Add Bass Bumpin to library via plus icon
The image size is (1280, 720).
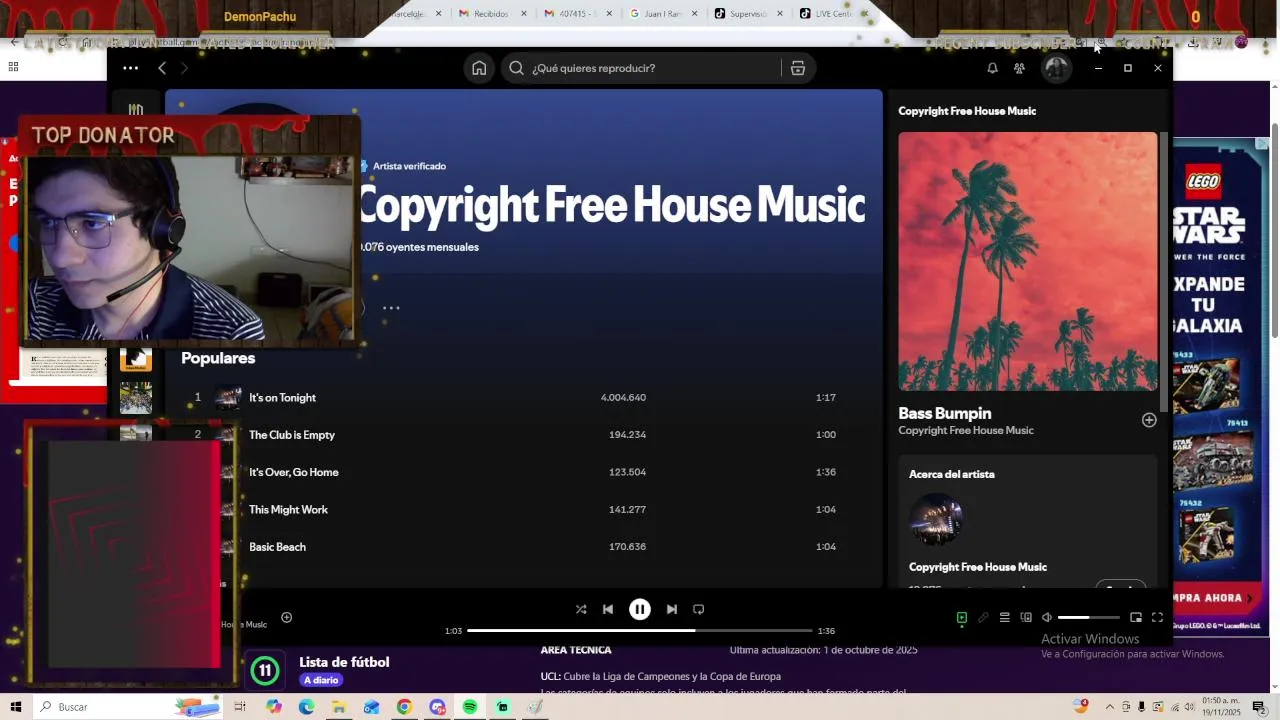click(1149, 420)
